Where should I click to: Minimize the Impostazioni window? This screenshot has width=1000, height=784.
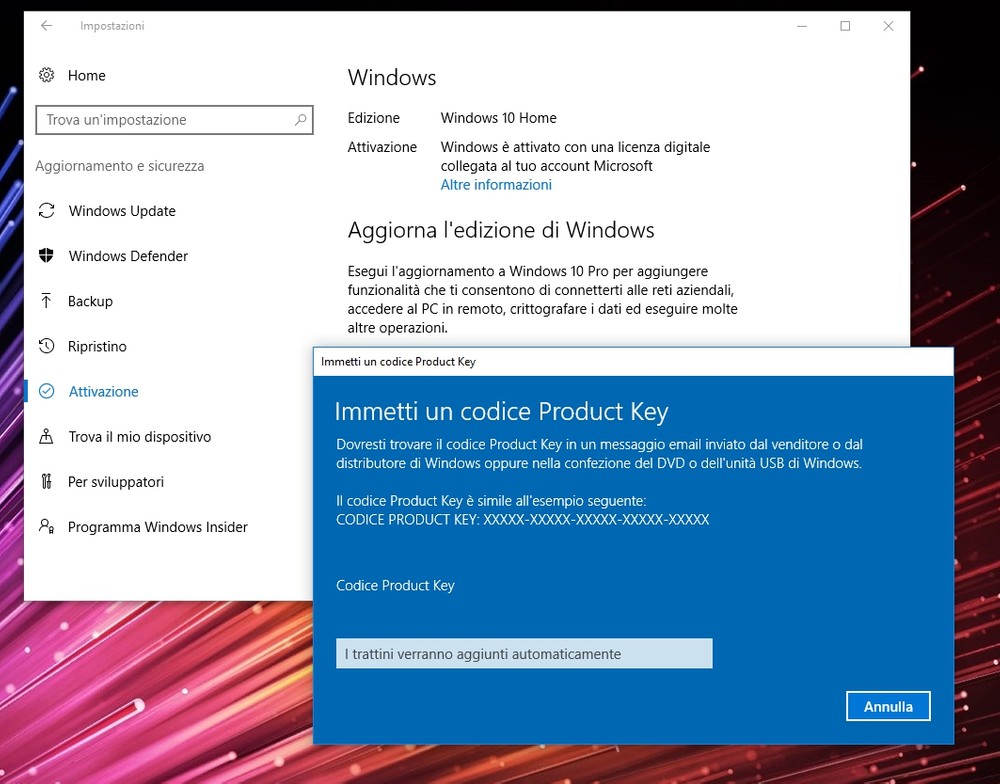[x=802, y=26]
